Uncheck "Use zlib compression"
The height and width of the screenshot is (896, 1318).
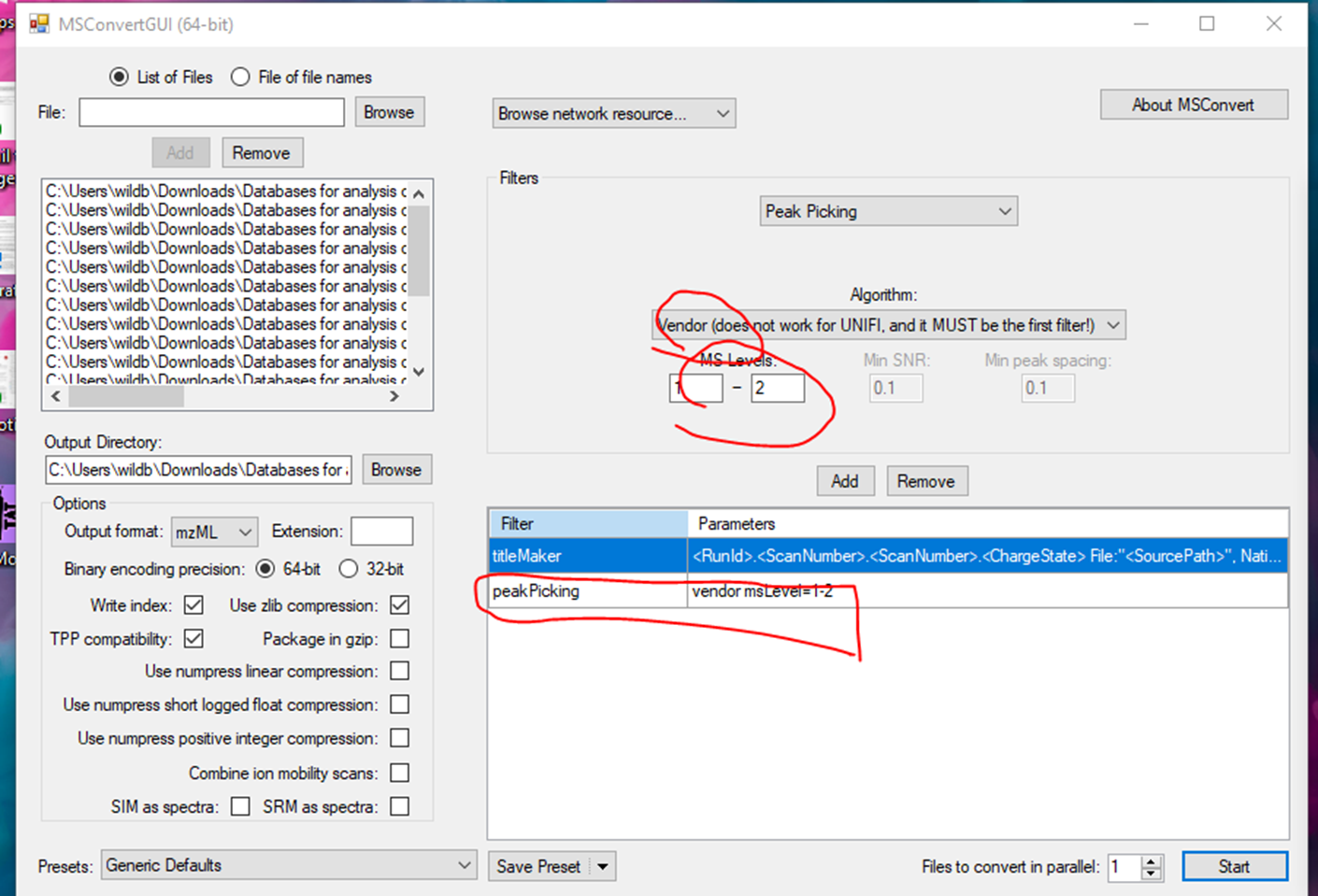pos(400,604)
